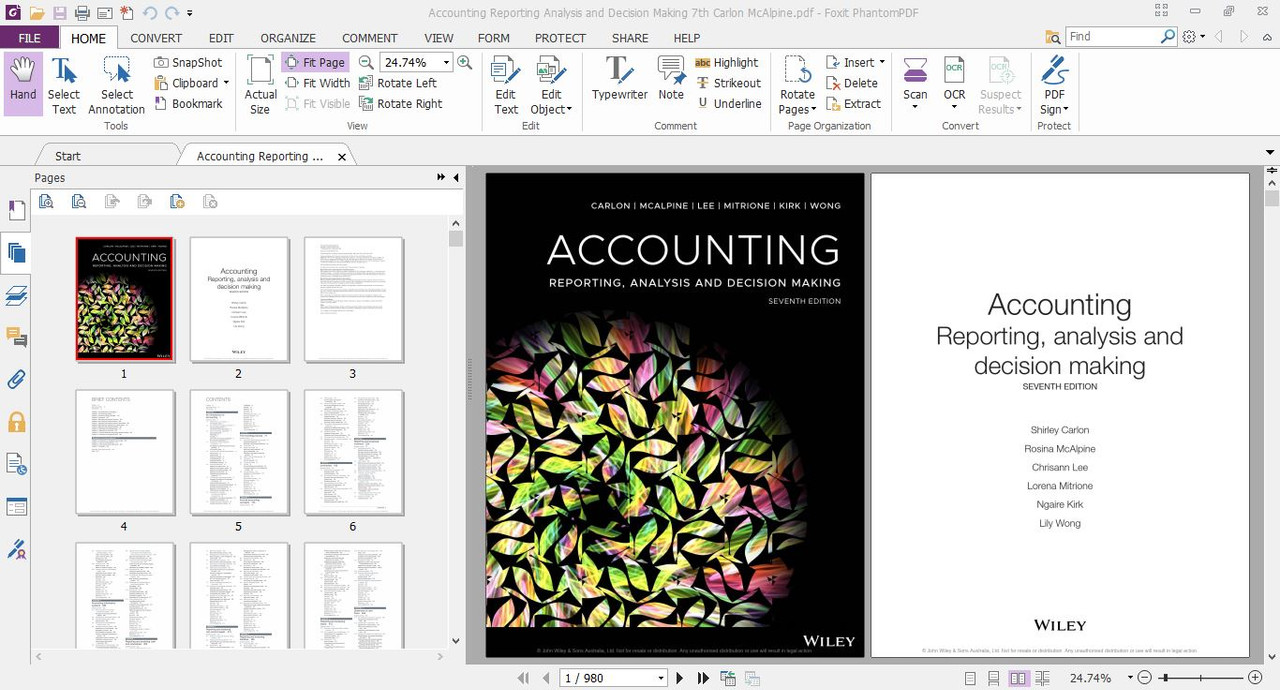Image resolution: width=1280 pixels, height=690 pixels.
Task: Click the zoom in magnifier in ribbon
Action: coord(465,62)
